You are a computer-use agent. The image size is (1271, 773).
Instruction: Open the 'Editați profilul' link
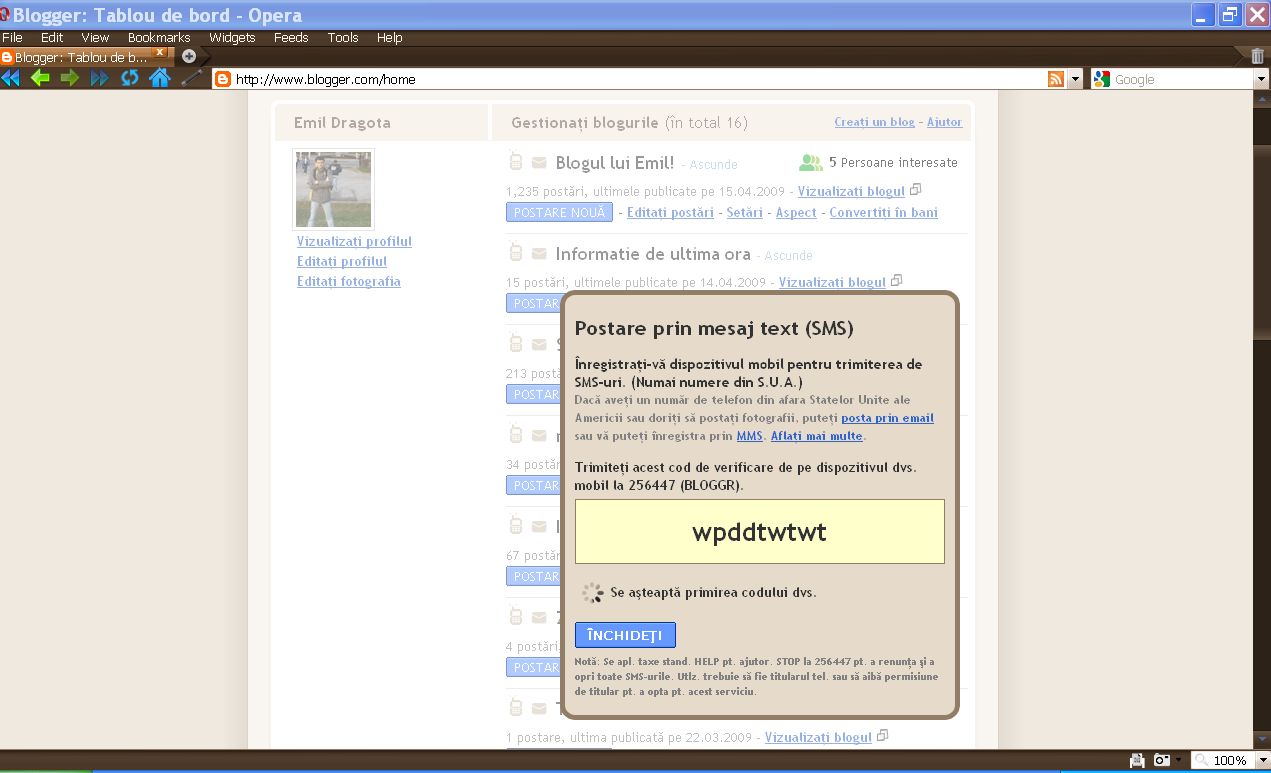tap(342, 261)
